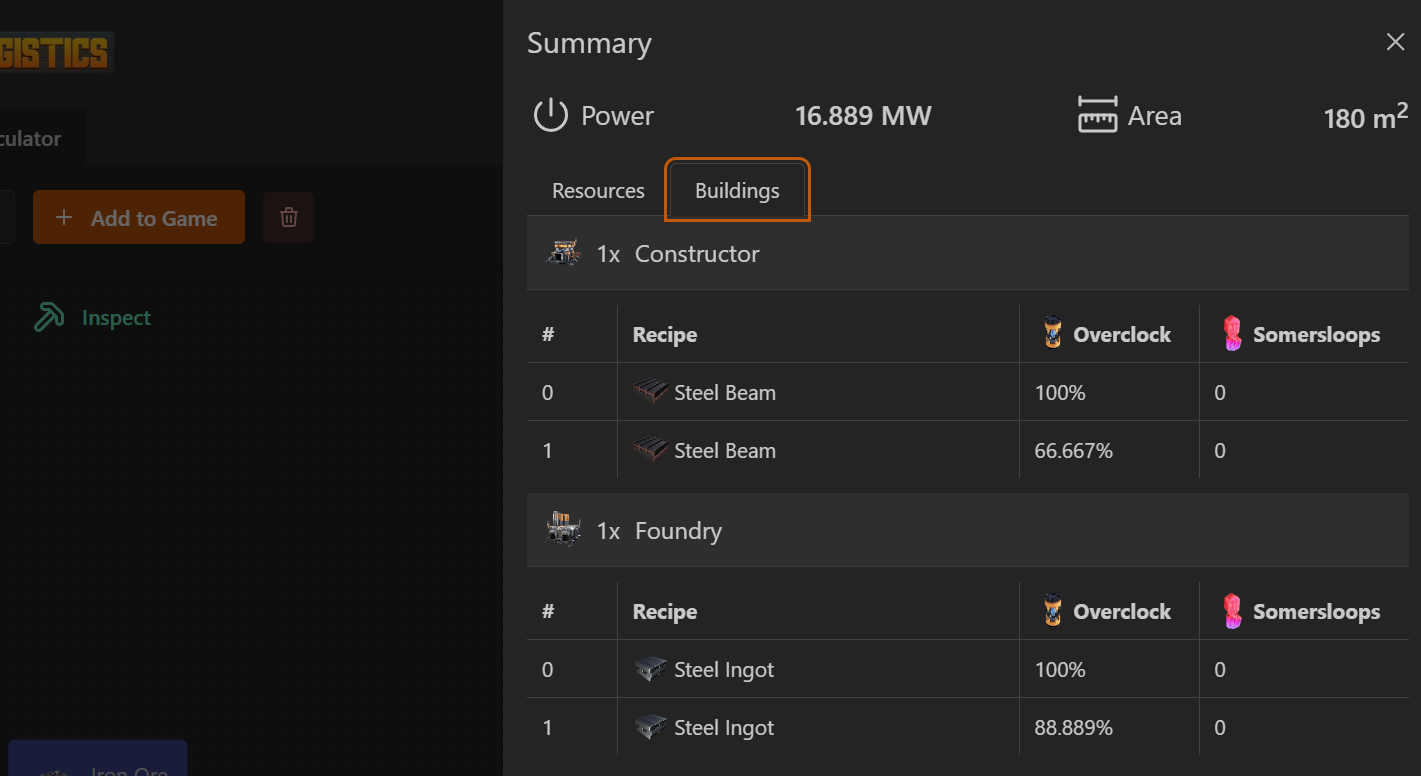Image resolution: width=1421 pixels, height=776 pixels.
Task: Click Steel Beam icon in row 0
Action: click(x=650, y=393)
